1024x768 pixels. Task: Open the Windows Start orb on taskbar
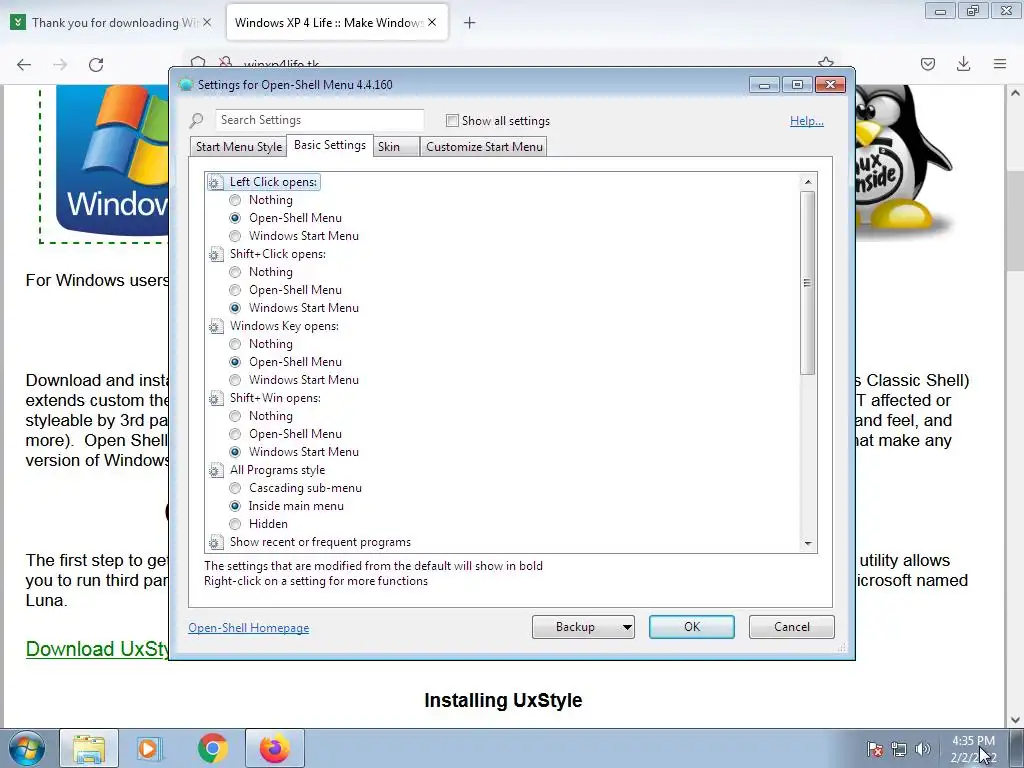(27, 748)
